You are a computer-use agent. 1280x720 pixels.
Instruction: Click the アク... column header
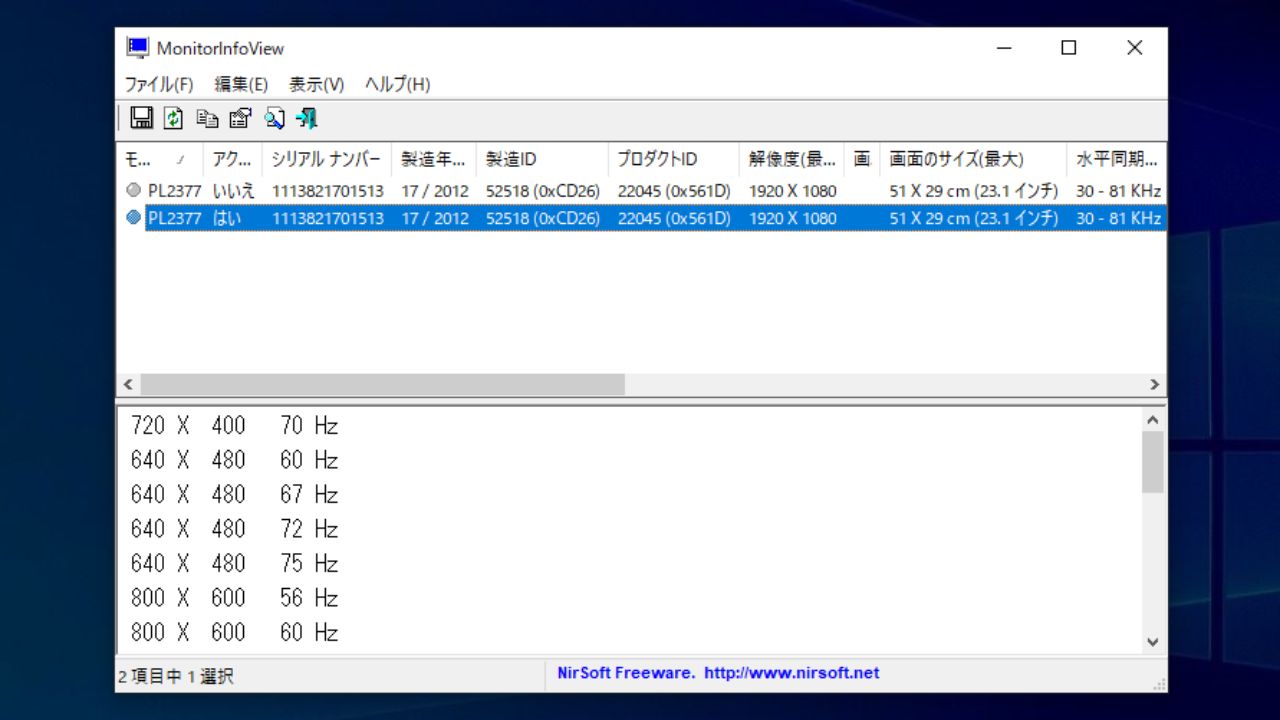(x=232, y=159)
